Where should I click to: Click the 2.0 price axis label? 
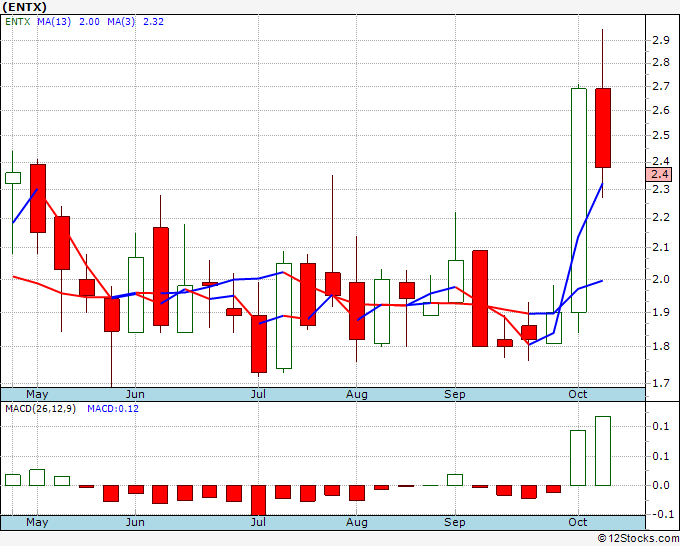point(661,279)
